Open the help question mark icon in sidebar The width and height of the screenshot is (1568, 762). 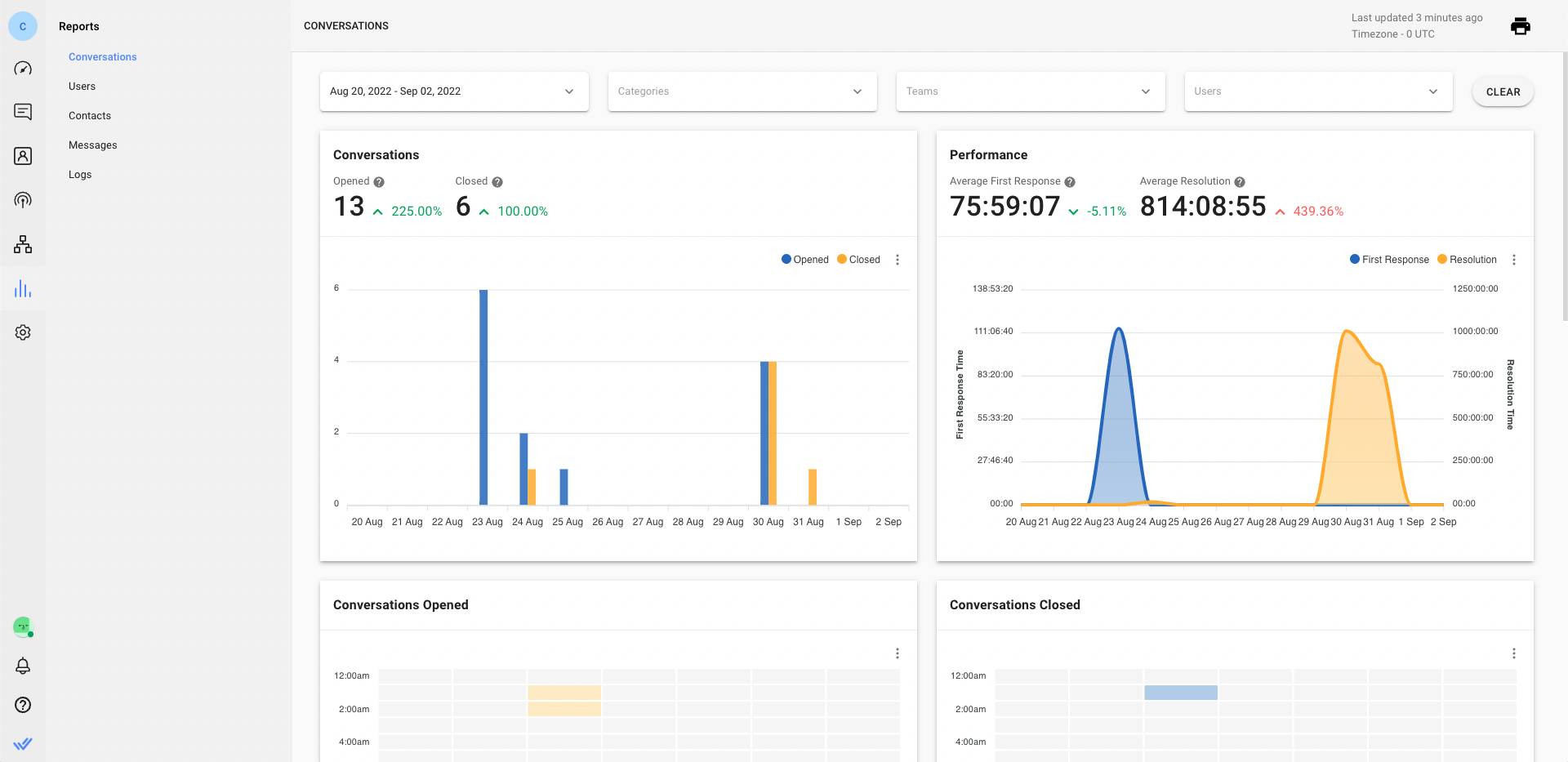point(23,705)
